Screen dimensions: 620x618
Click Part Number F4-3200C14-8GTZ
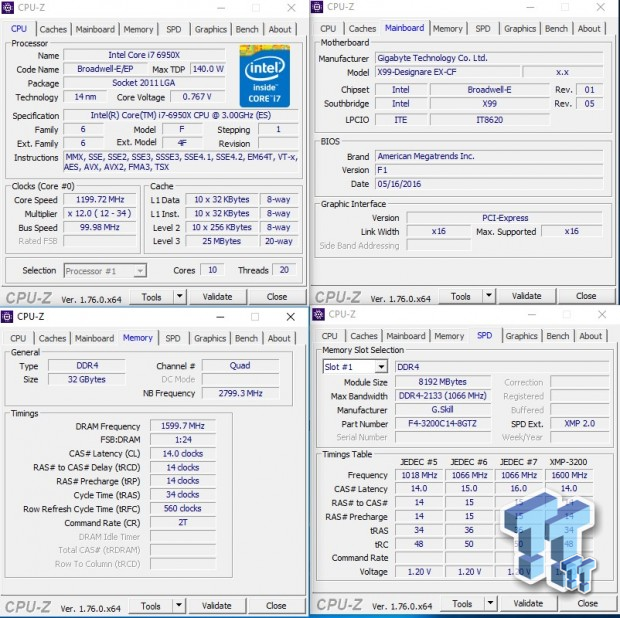coord(442,424)
